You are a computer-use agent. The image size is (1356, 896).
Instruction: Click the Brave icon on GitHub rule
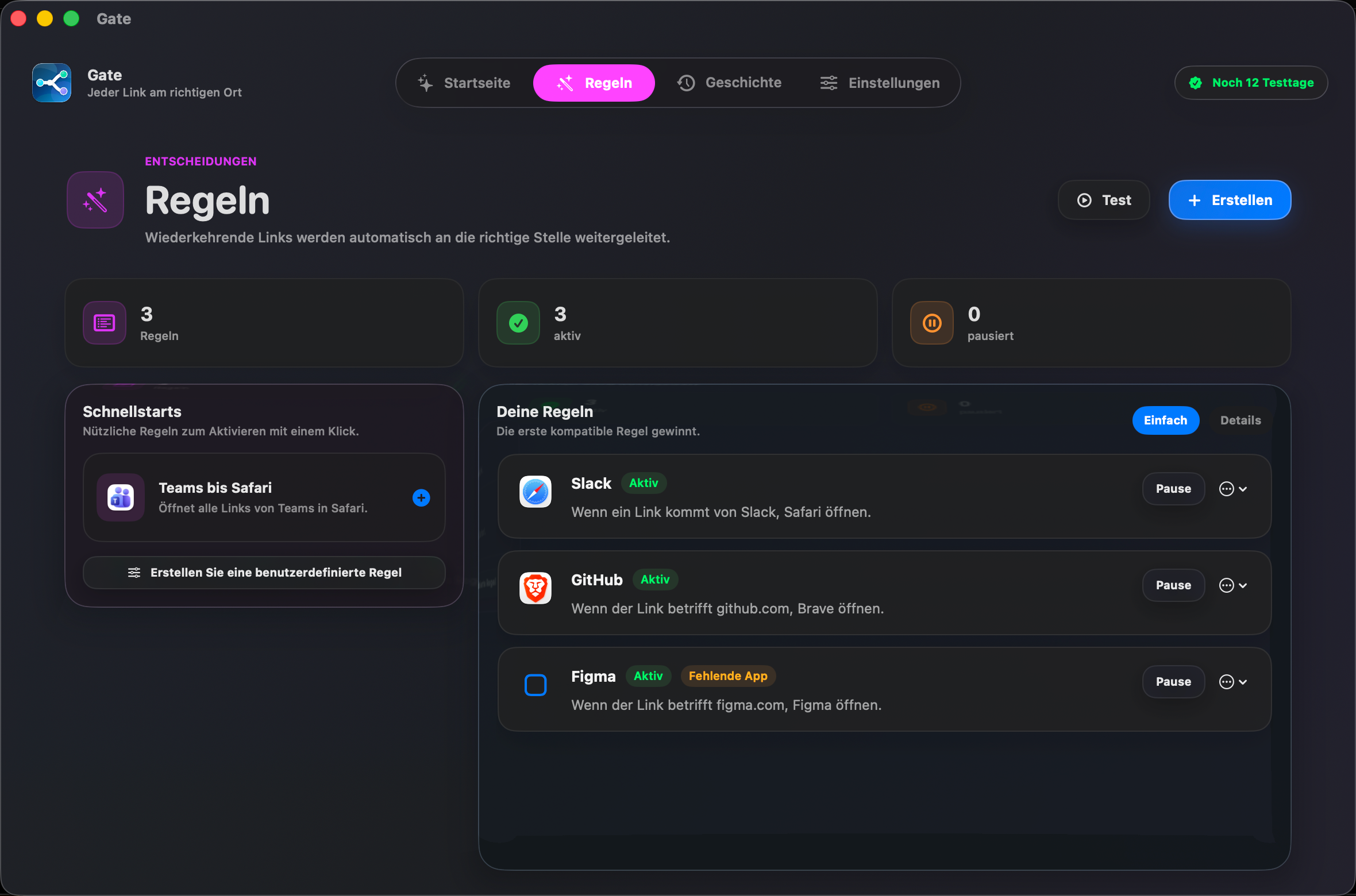click(536, 588)
